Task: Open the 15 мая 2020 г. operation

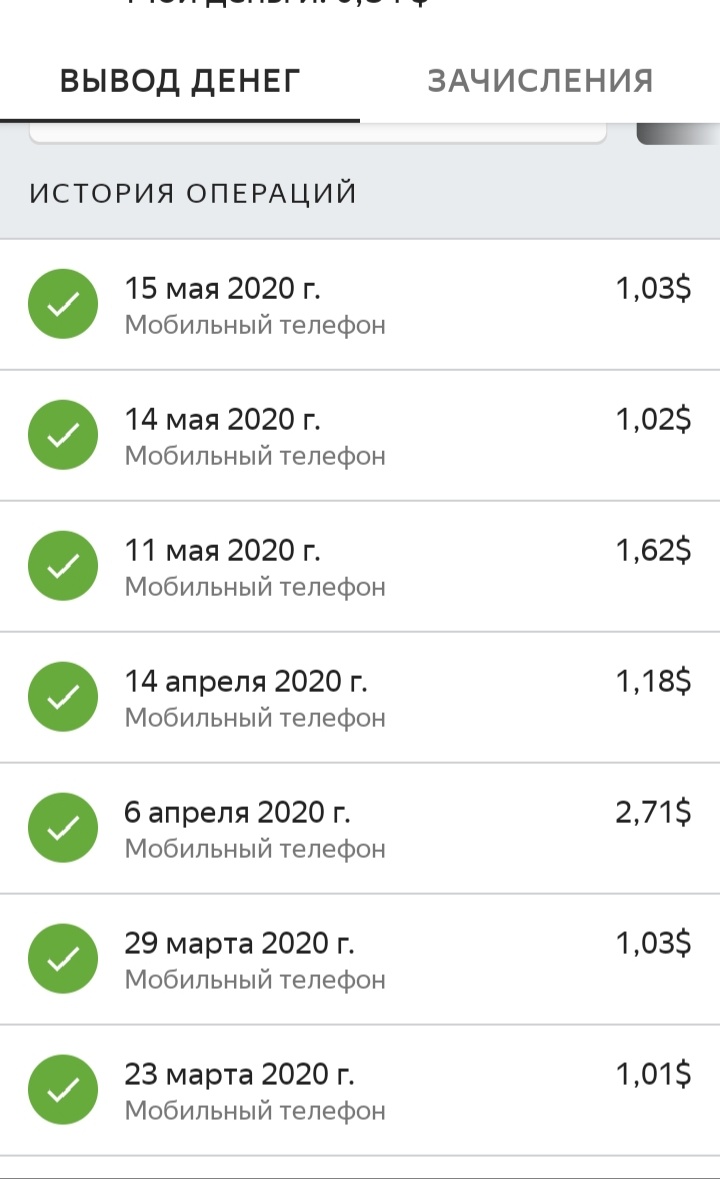Action: (360, 305)
